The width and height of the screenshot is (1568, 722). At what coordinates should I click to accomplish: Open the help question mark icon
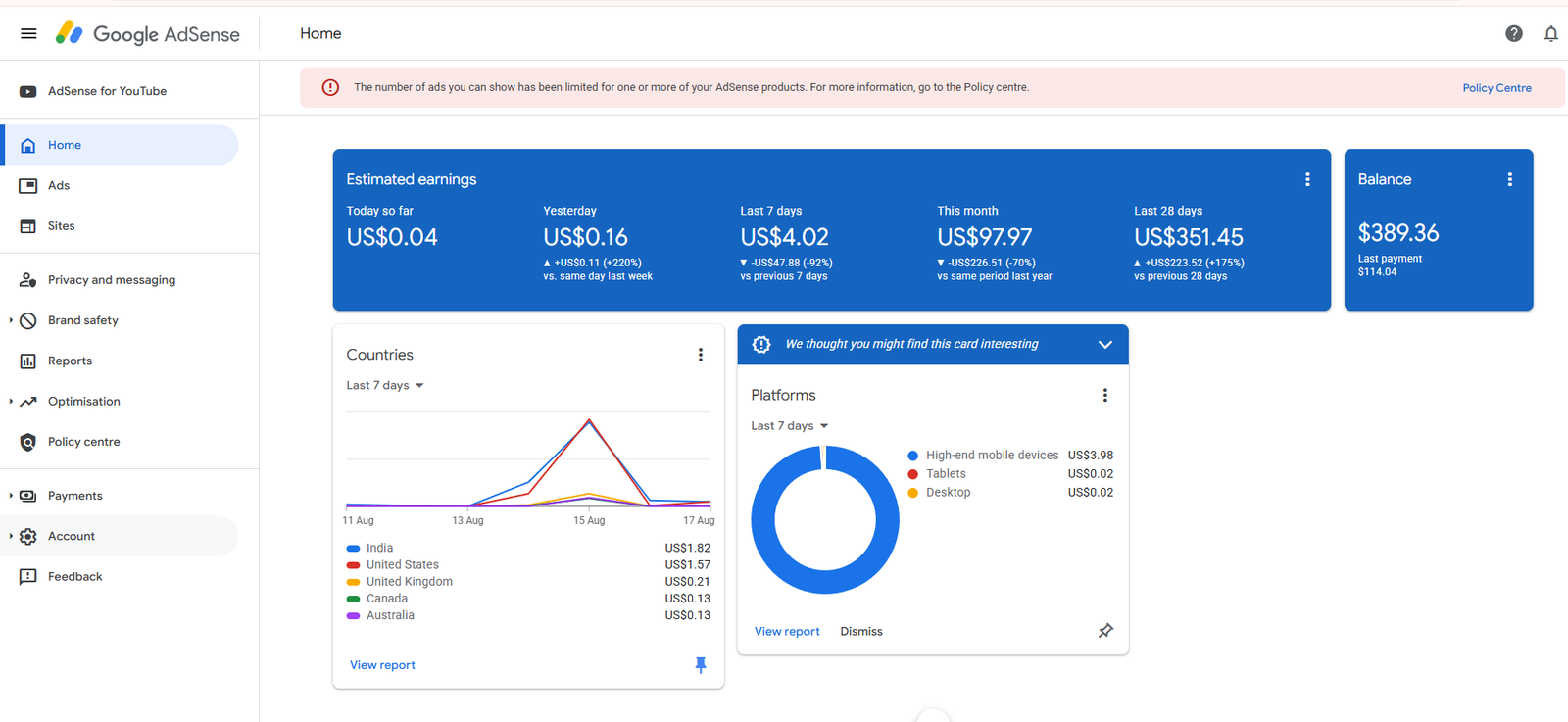[x=1514, y=33]
